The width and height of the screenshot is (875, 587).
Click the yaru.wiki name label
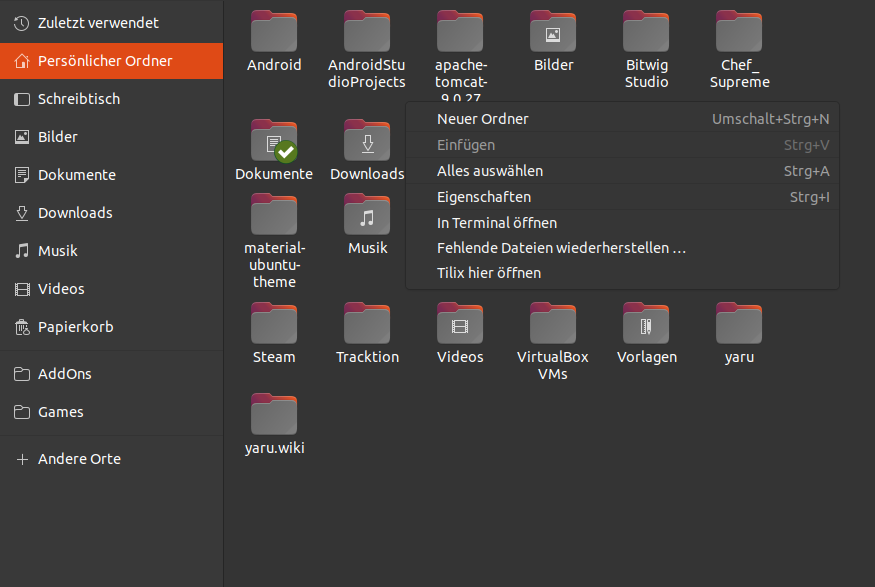click(x=275, y=448)
